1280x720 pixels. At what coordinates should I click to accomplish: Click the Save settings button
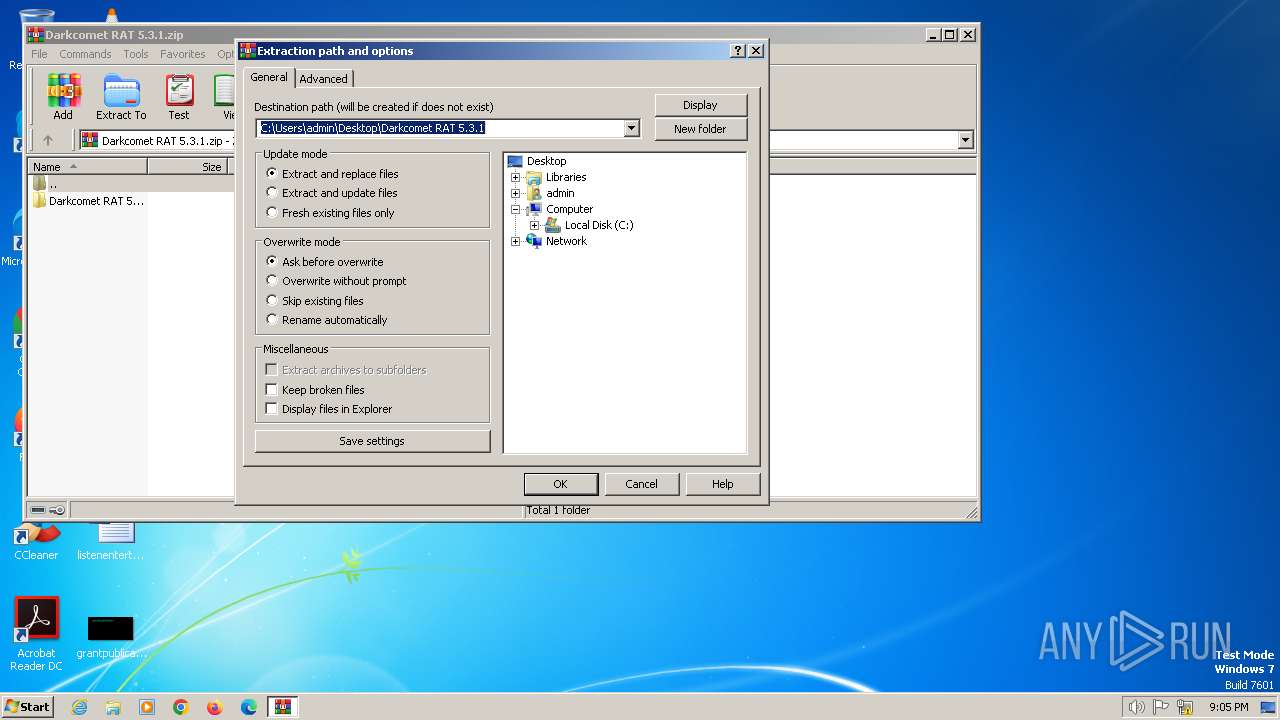372,441
